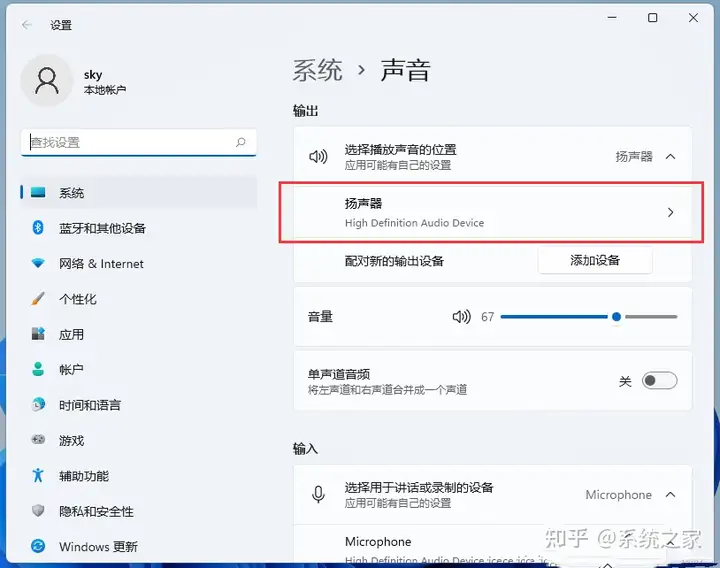Open the sky user profile avatar
The image size is (720, 568).
tap(47, 81)
